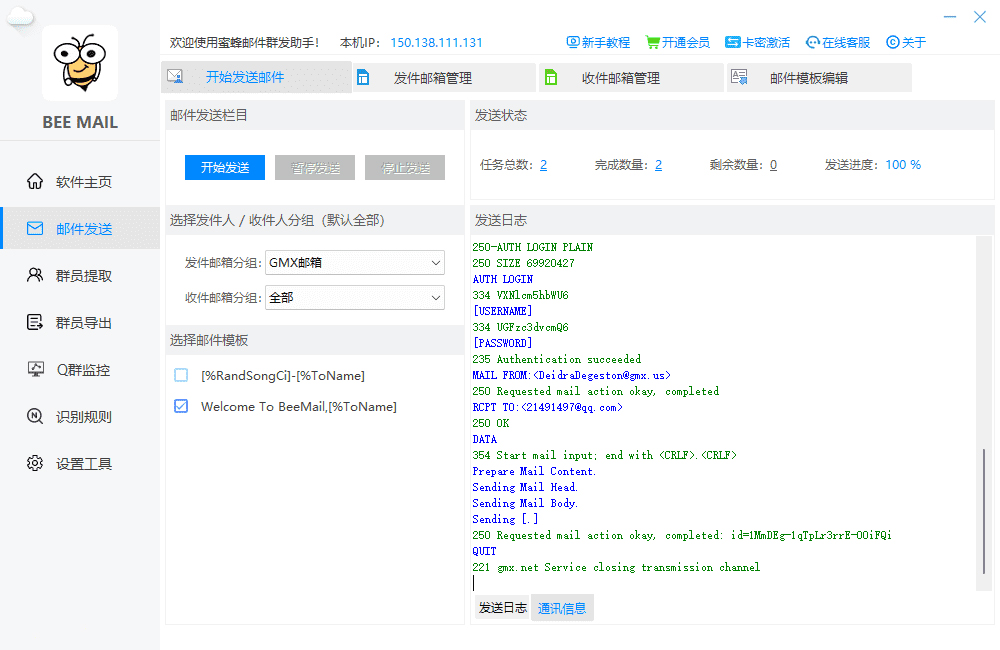Select the 发送日志 bottom tab
Image resolution: width=1000 pixels, height=650 pixels.
[x=503, y=607]
